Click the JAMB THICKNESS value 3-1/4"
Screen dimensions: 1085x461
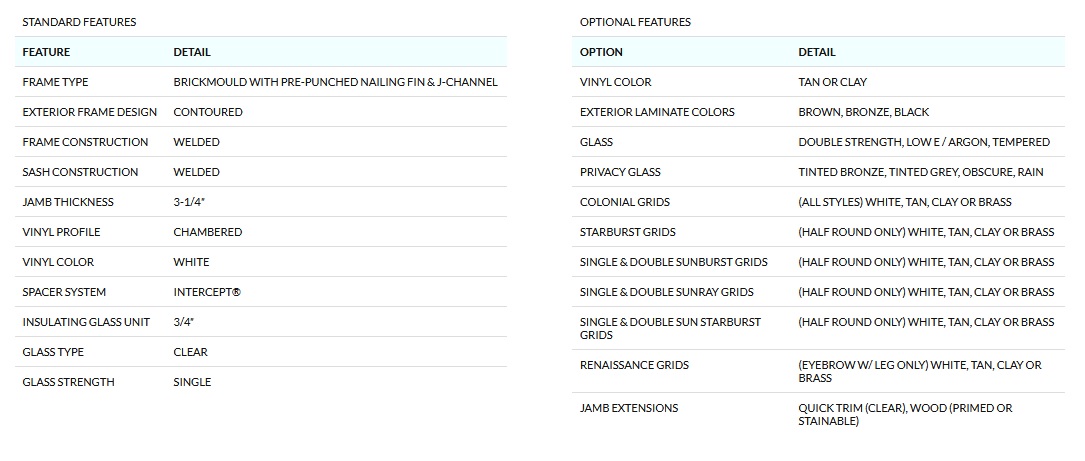pyautogui.click(x=193, y=202)
